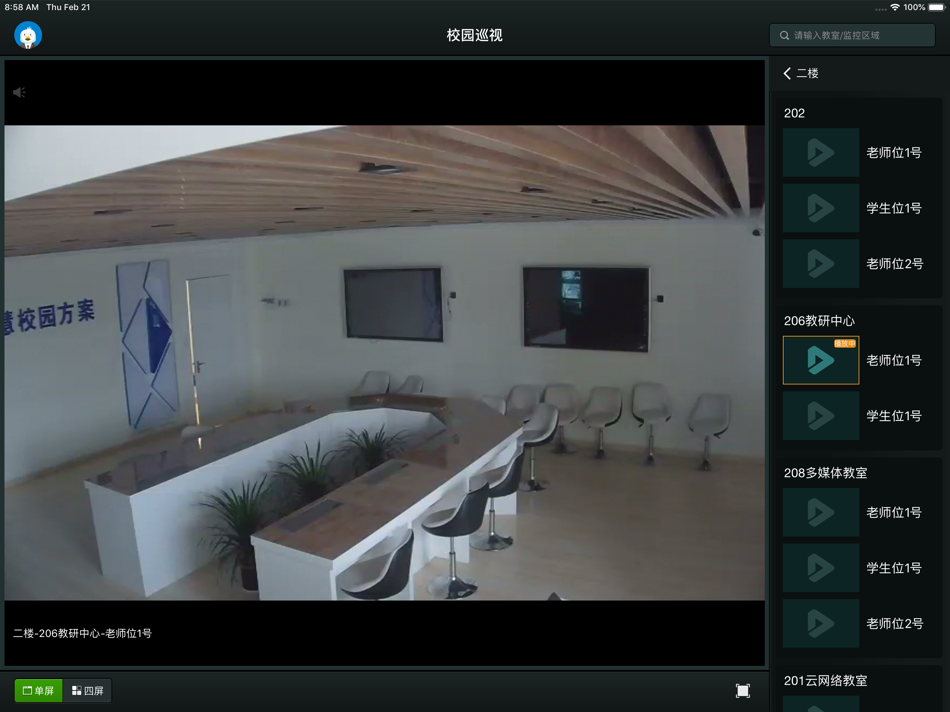
Task: Focus the 请输入教室/监控区域 search field
Action: (852, 35)
